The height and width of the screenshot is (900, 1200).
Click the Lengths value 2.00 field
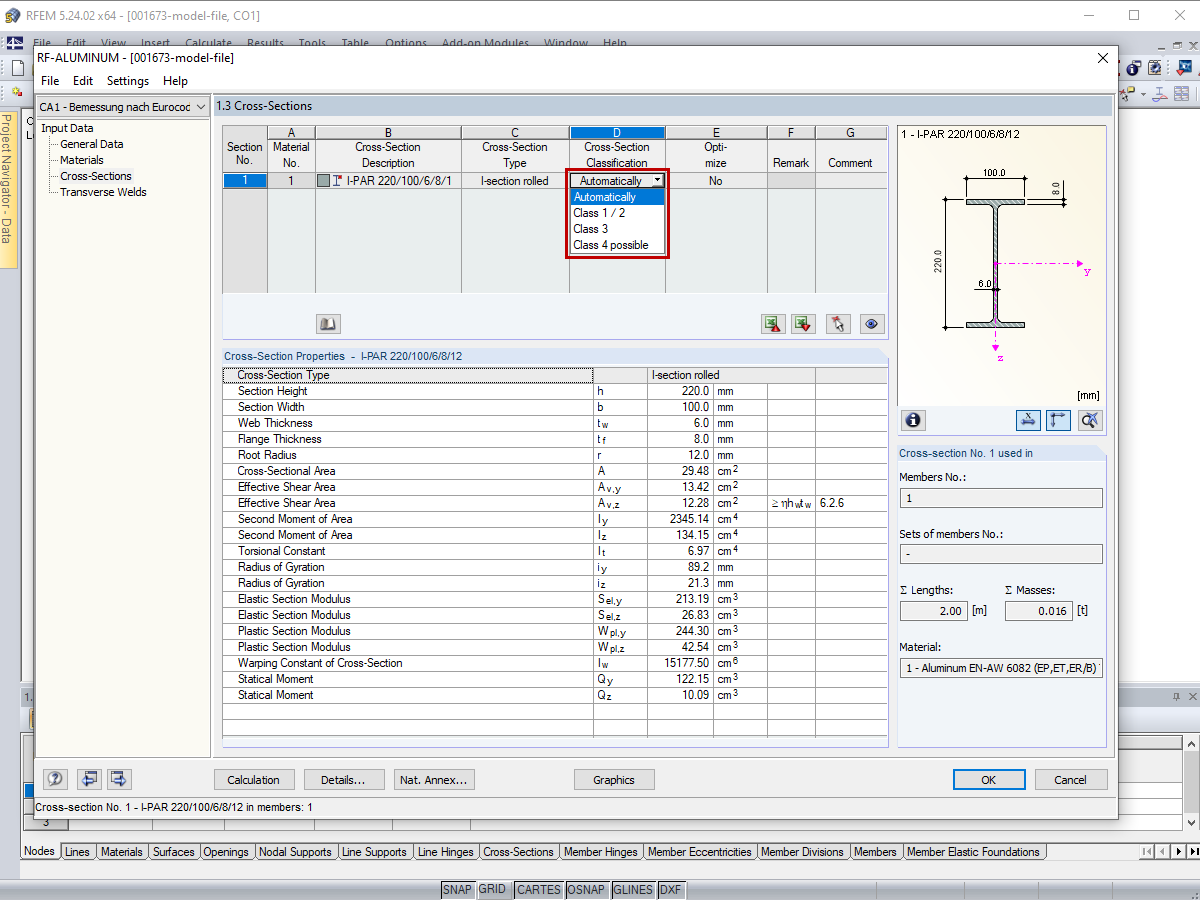pyautogui.click(x=934, y=611)
